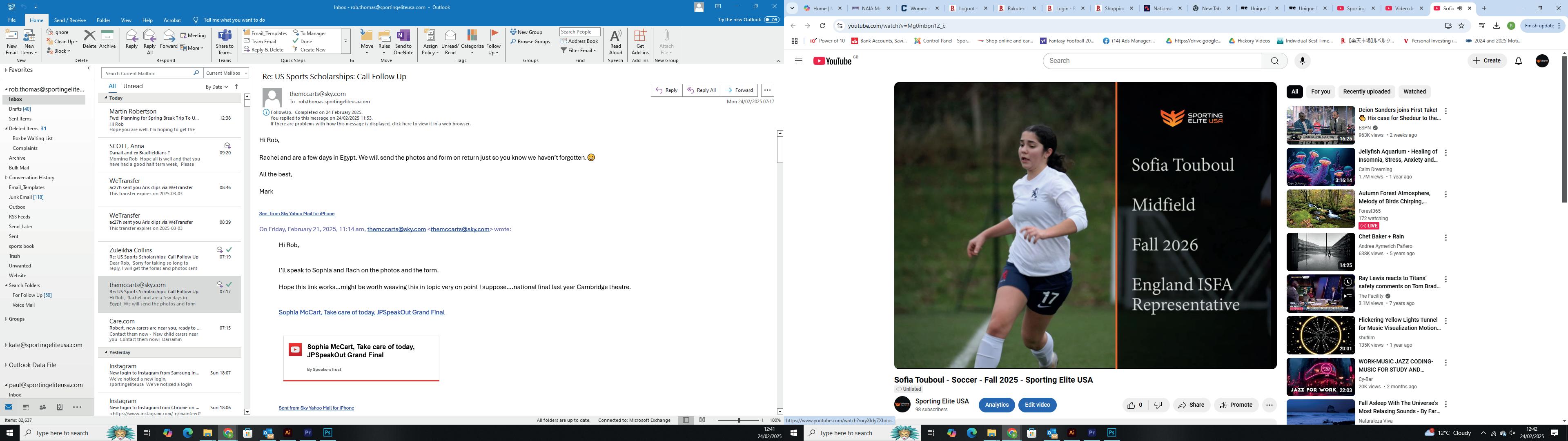Dislike the Sofia Touboul video

click(1158, 405)
